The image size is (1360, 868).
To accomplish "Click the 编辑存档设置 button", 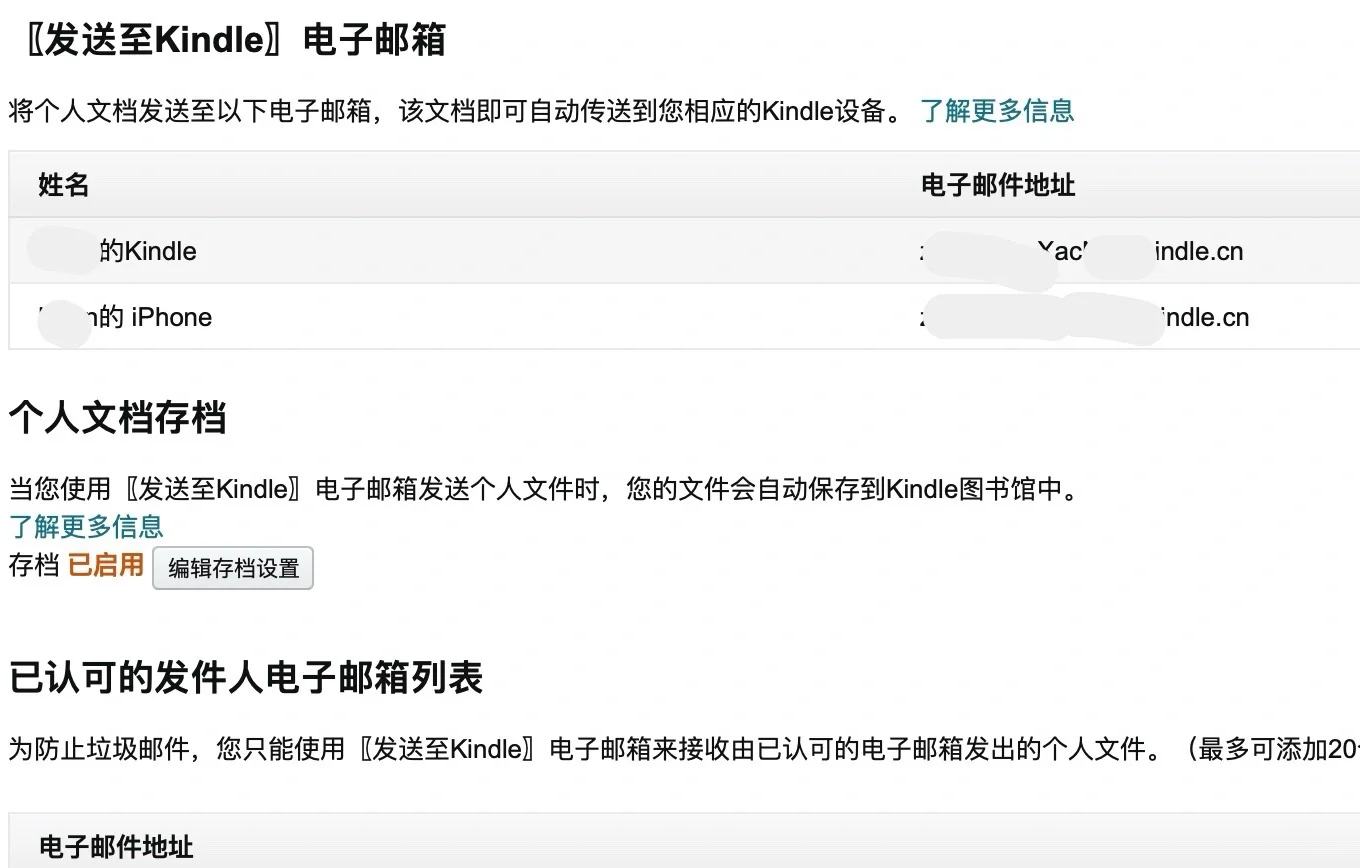I will coord(233,568).
